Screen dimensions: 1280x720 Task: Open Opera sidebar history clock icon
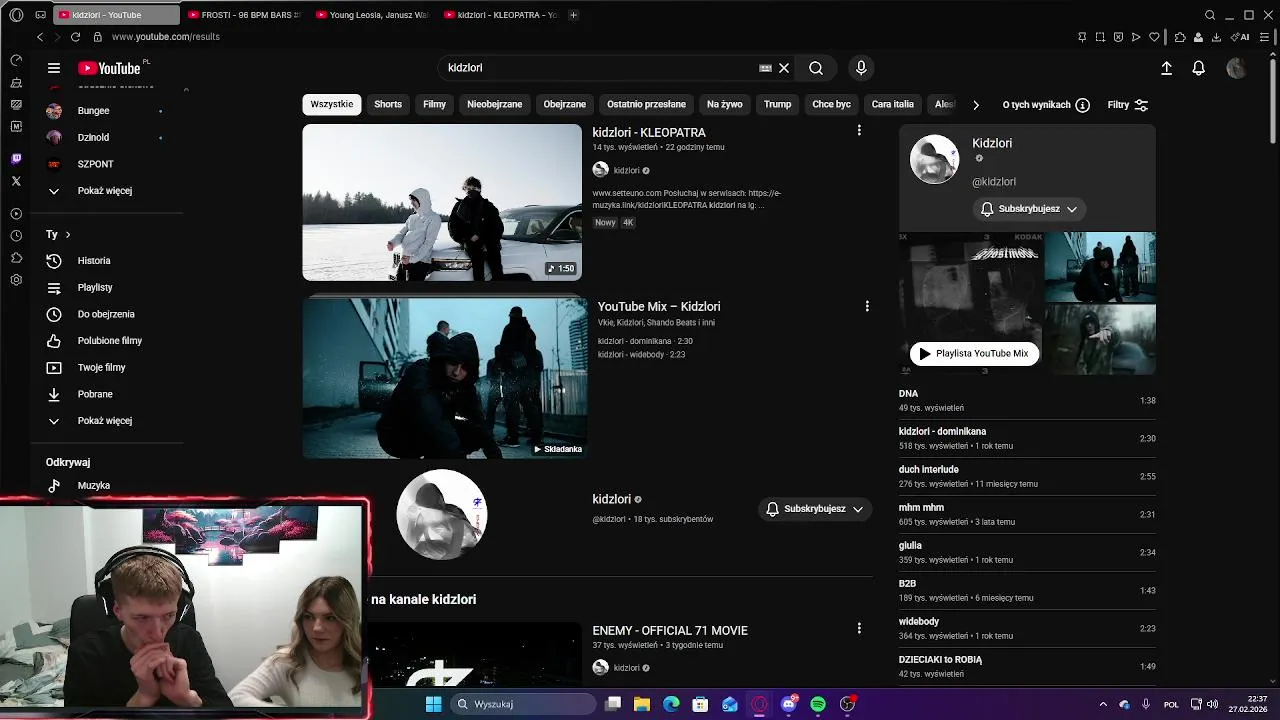16,236
